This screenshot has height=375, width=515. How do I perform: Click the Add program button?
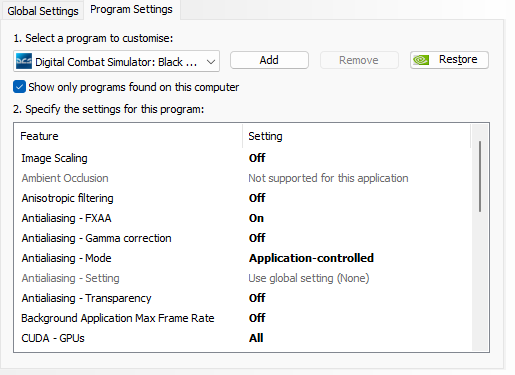[269, 60]
